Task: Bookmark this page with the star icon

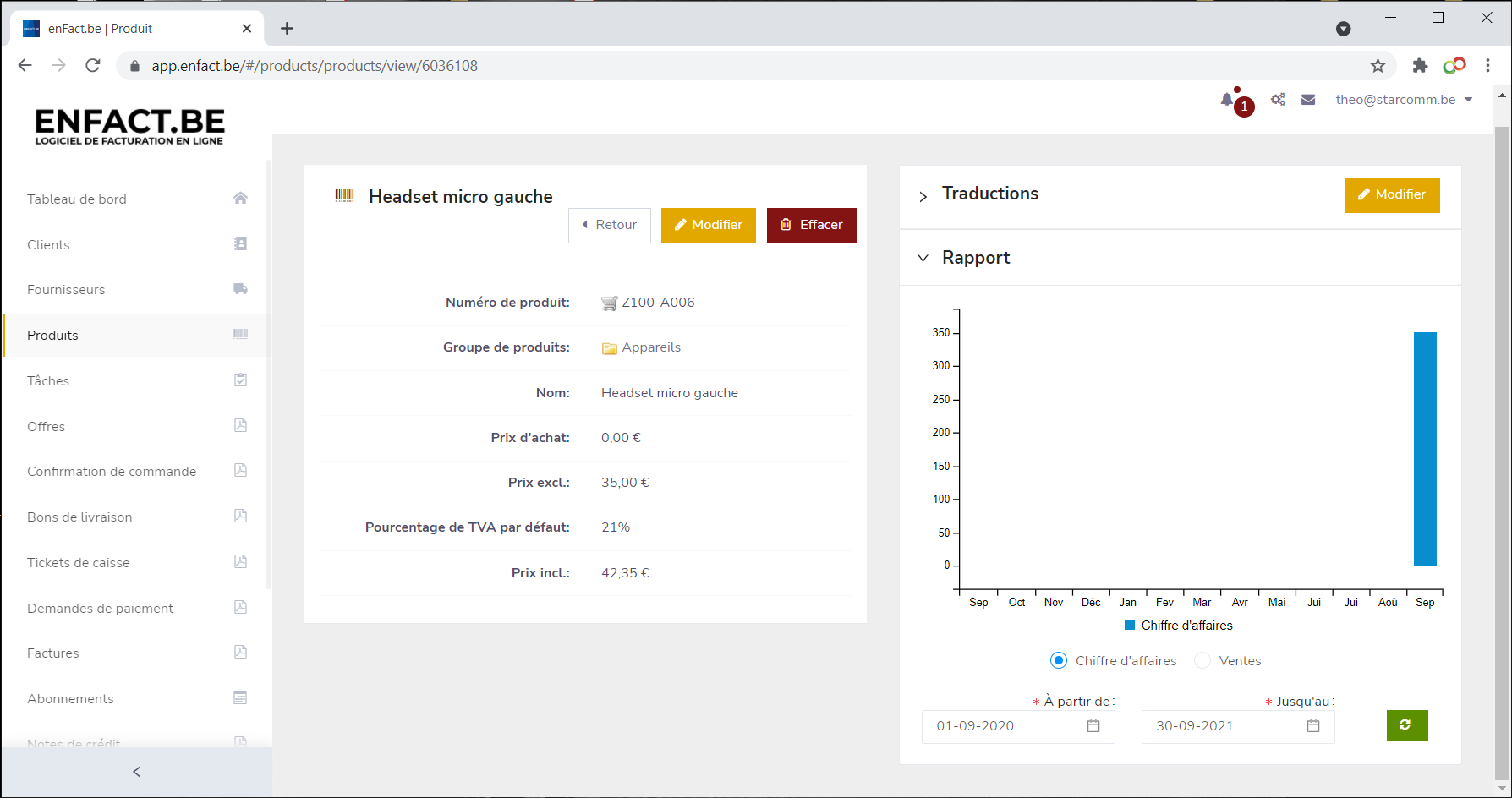Action: click(x=1378, y=66)
